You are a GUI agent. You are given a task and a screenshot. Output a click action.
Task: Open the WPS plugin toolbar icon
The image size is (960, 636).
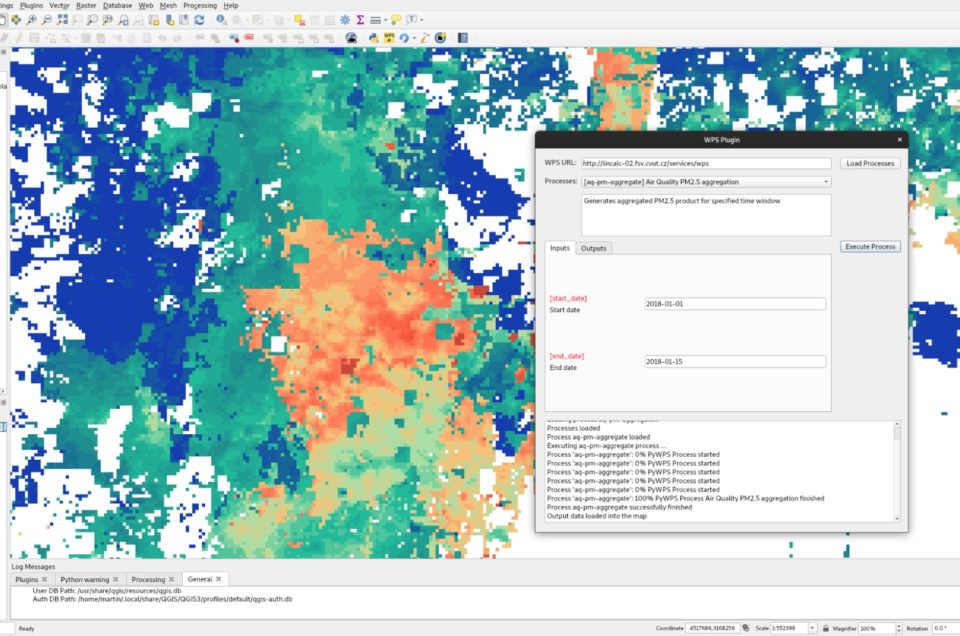point(389,38)
